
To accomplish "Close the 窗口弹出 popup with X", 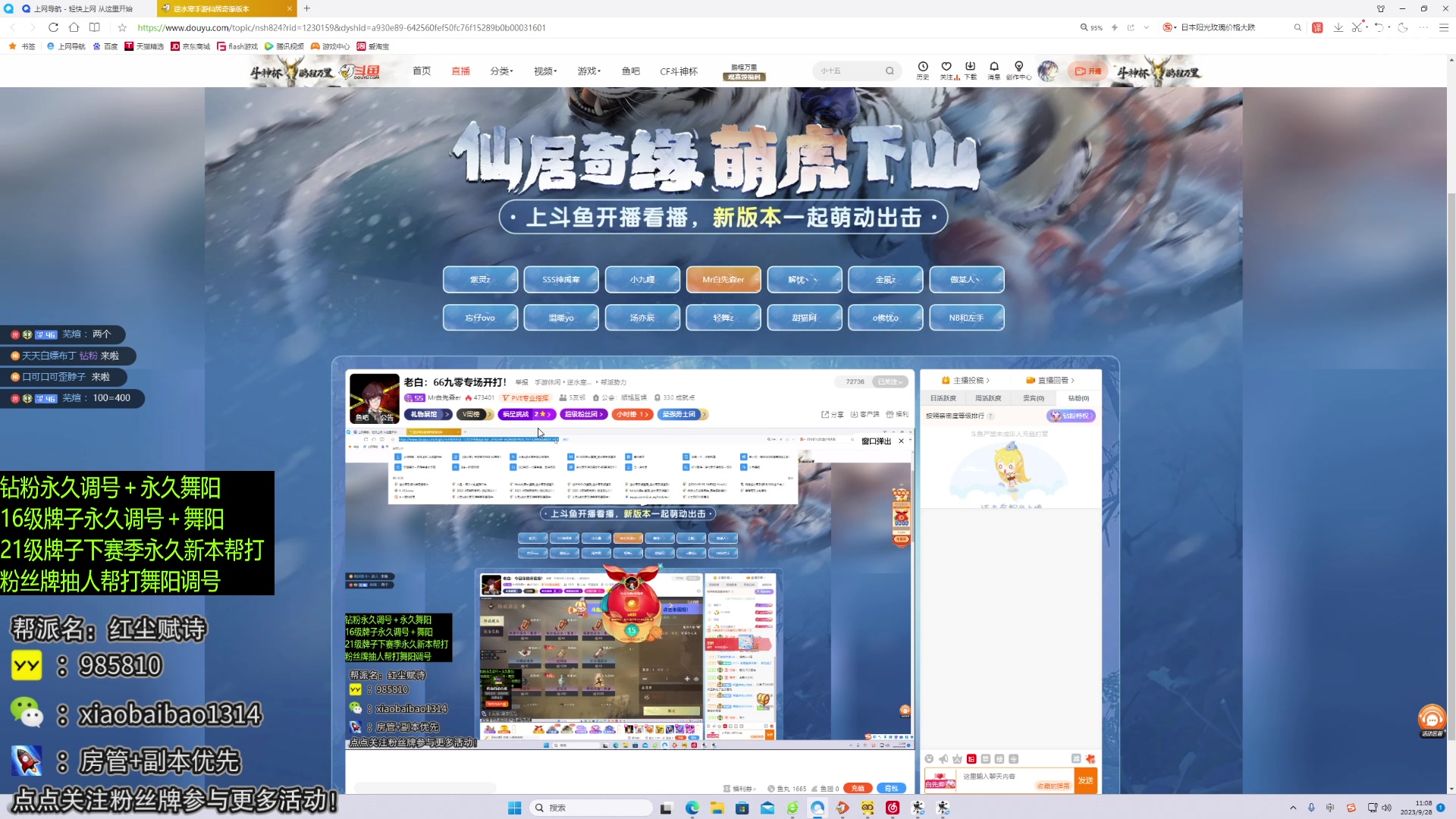I will click(x=902, y=441).
